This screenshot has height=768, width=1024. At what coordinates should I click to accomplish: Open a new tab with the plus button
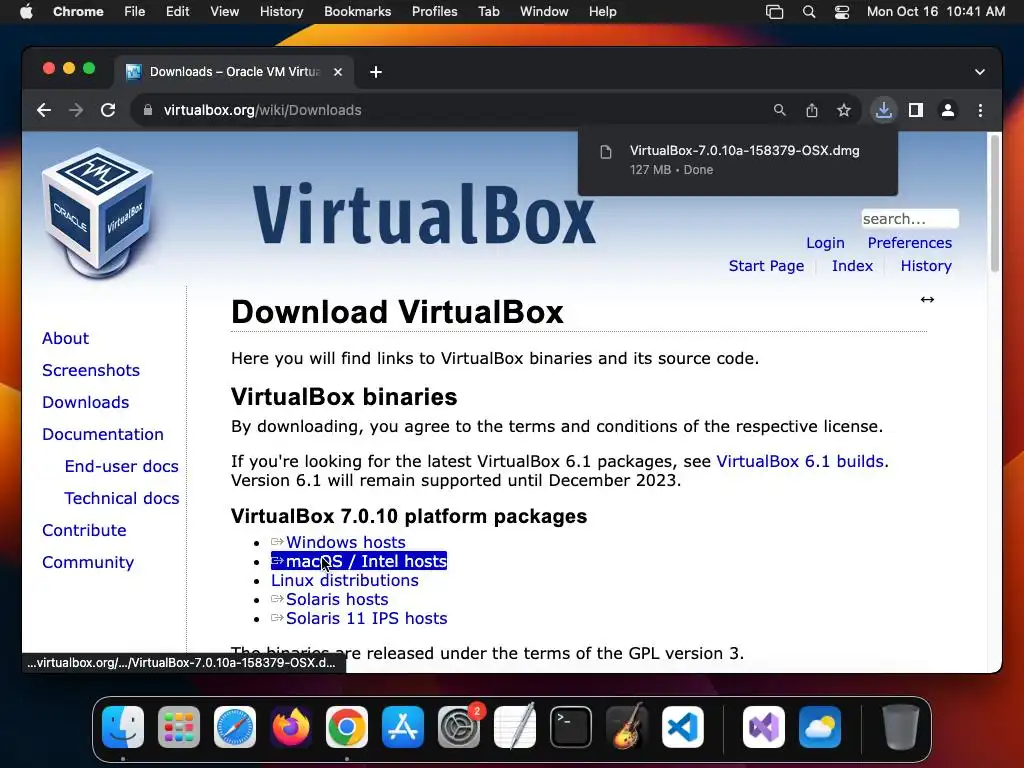(376, 72)
